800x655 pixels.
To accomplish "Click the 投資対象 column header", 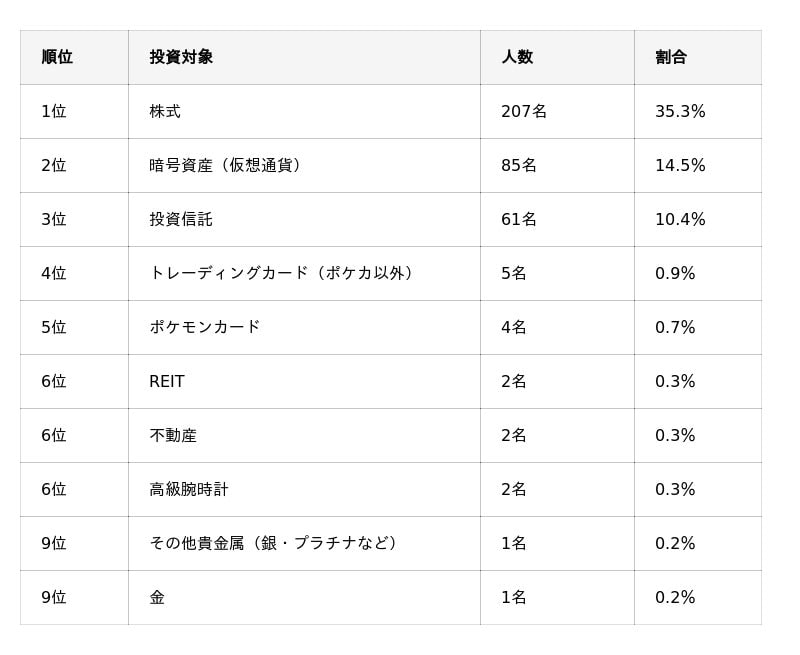I will coord(181,57).
